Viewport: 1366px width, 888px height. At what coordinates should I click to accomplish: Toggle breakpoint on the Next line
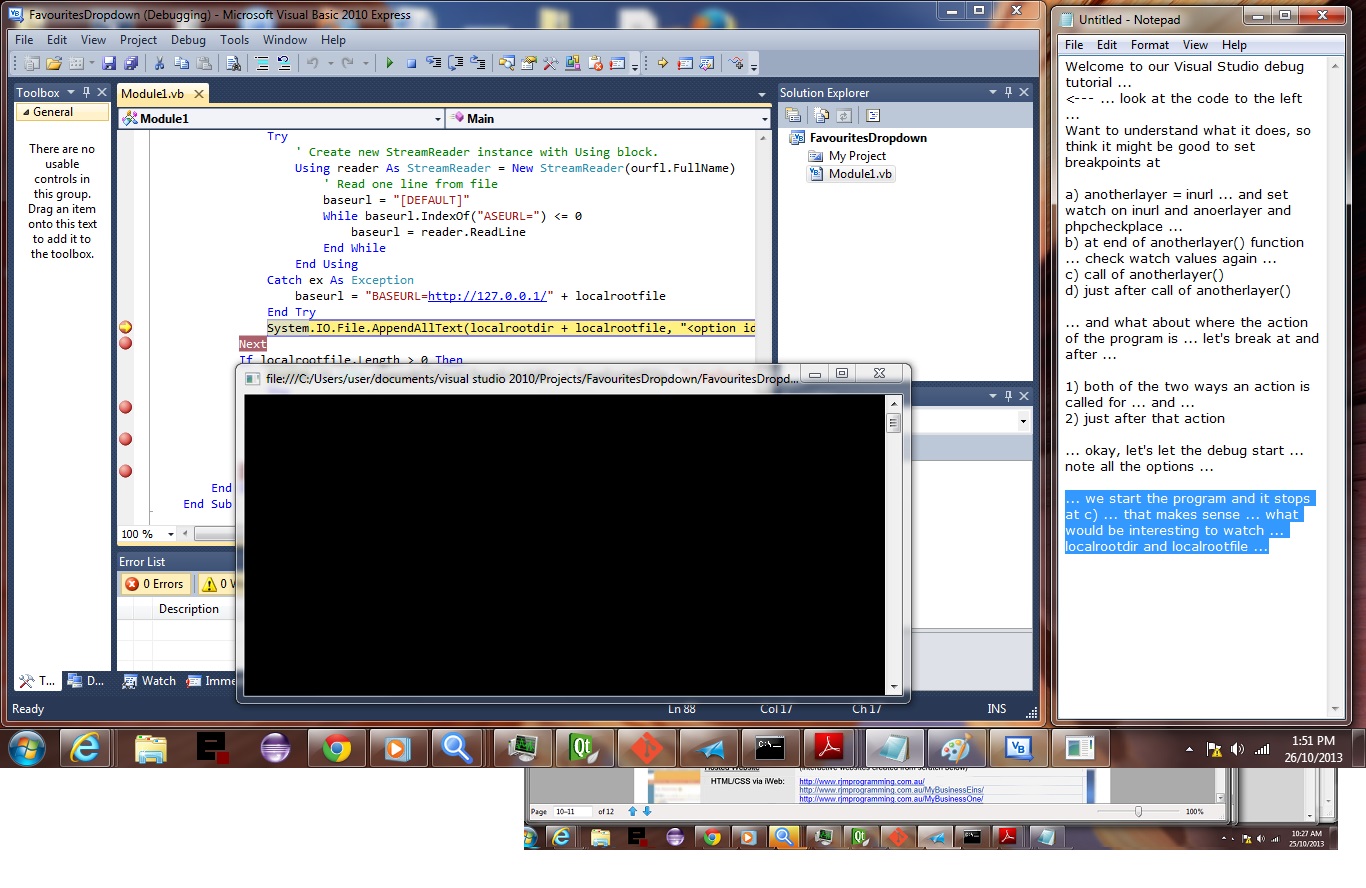pos(125,343)
